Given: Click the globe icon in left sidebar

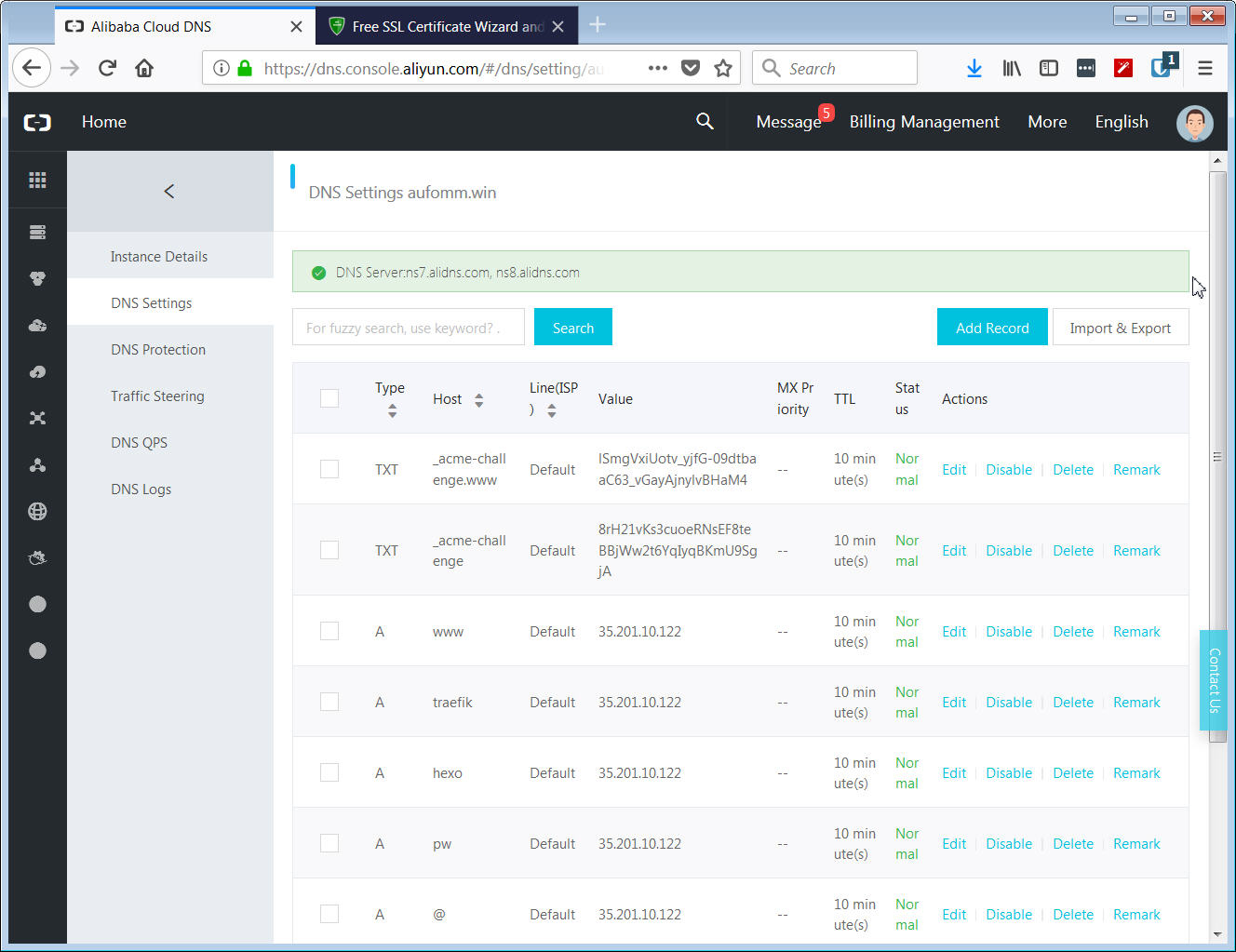Looking at the screenshot, I should [37, 511].
